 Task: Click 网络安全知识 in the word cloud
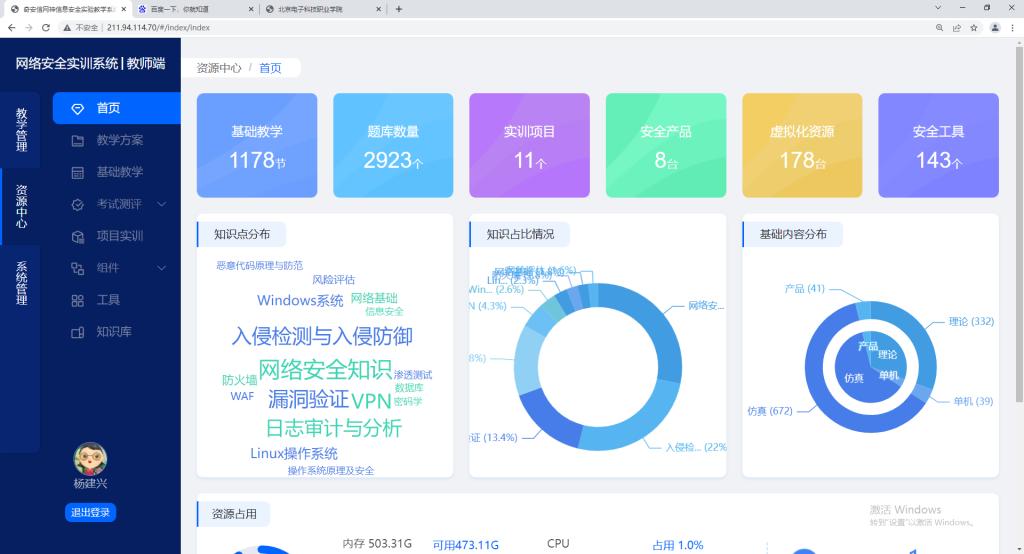(325, 370)
